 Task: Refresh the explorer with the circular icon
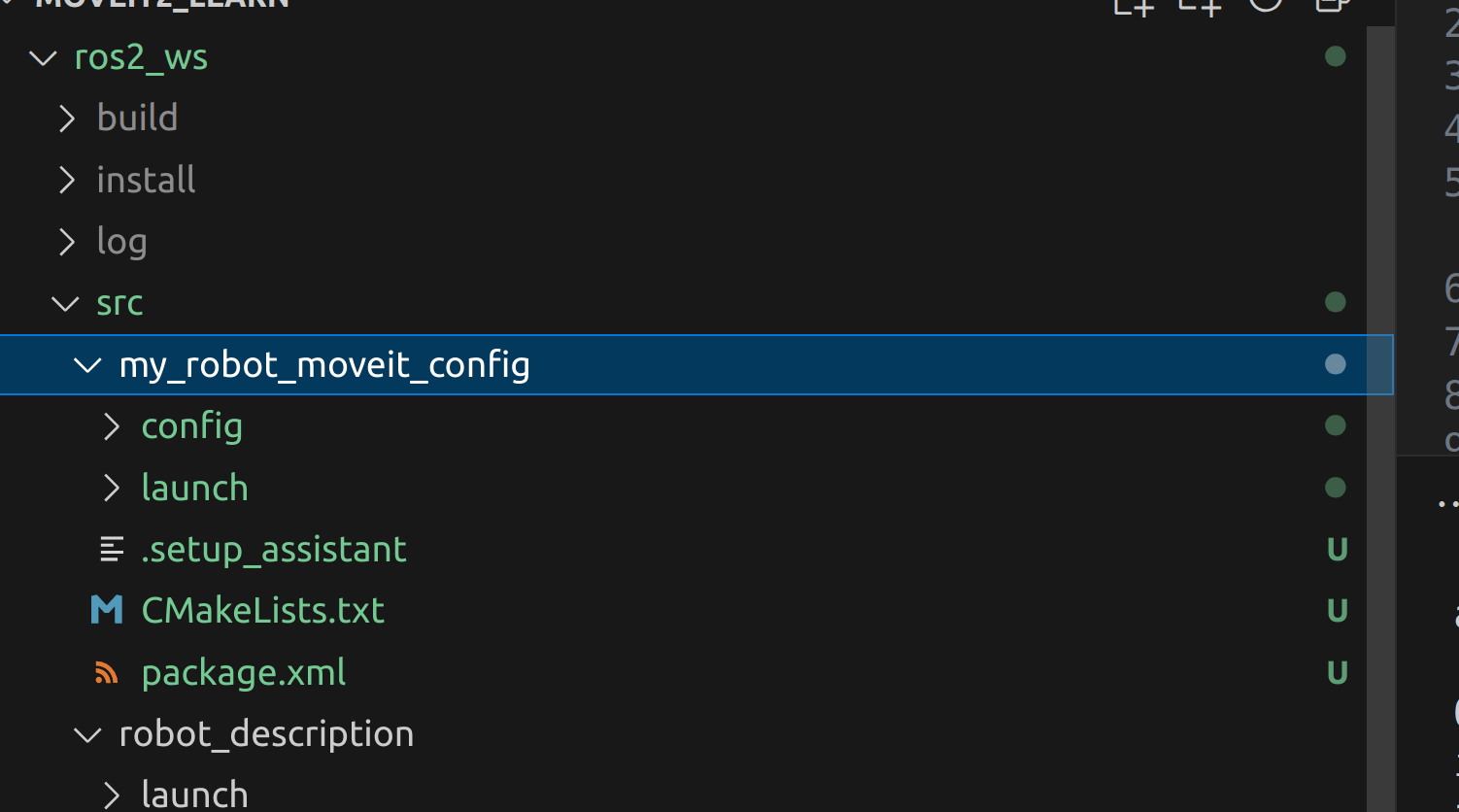(x=1266, y=4)
